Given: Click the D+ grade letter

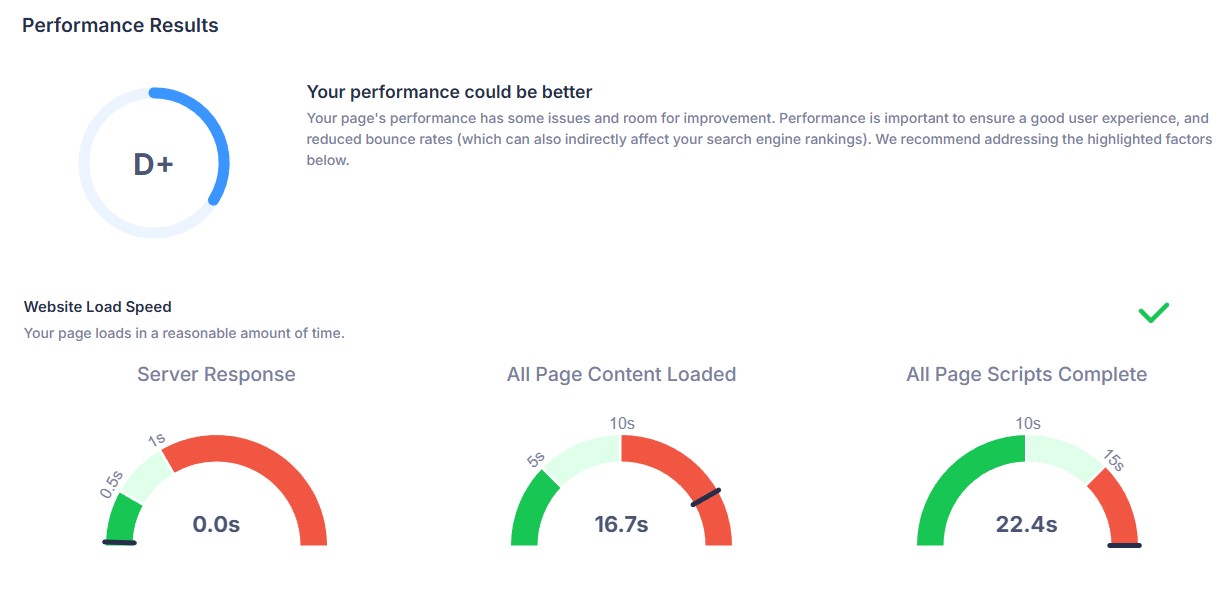Looking at the screenshot, I should (x=153, y=165).
